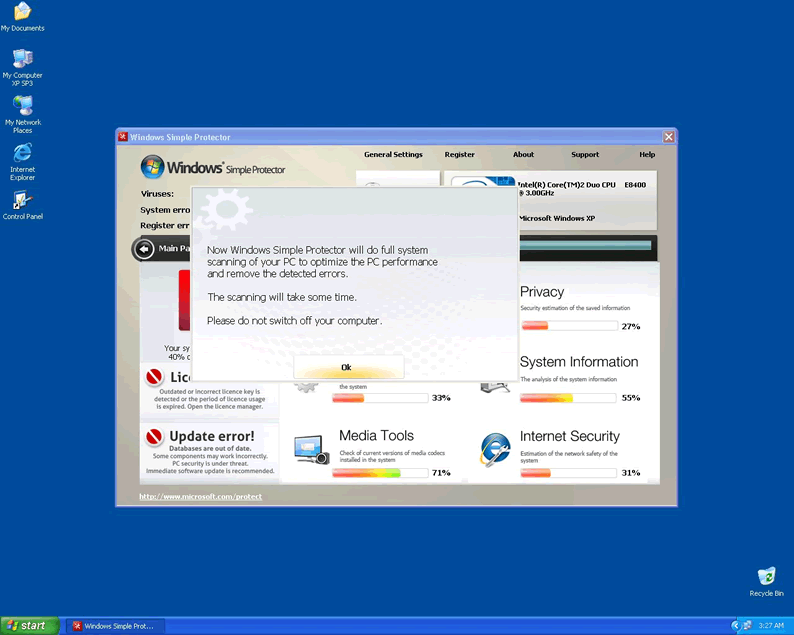
Task: Click the Windows Simple Protector logo
Action: point(212,168)
